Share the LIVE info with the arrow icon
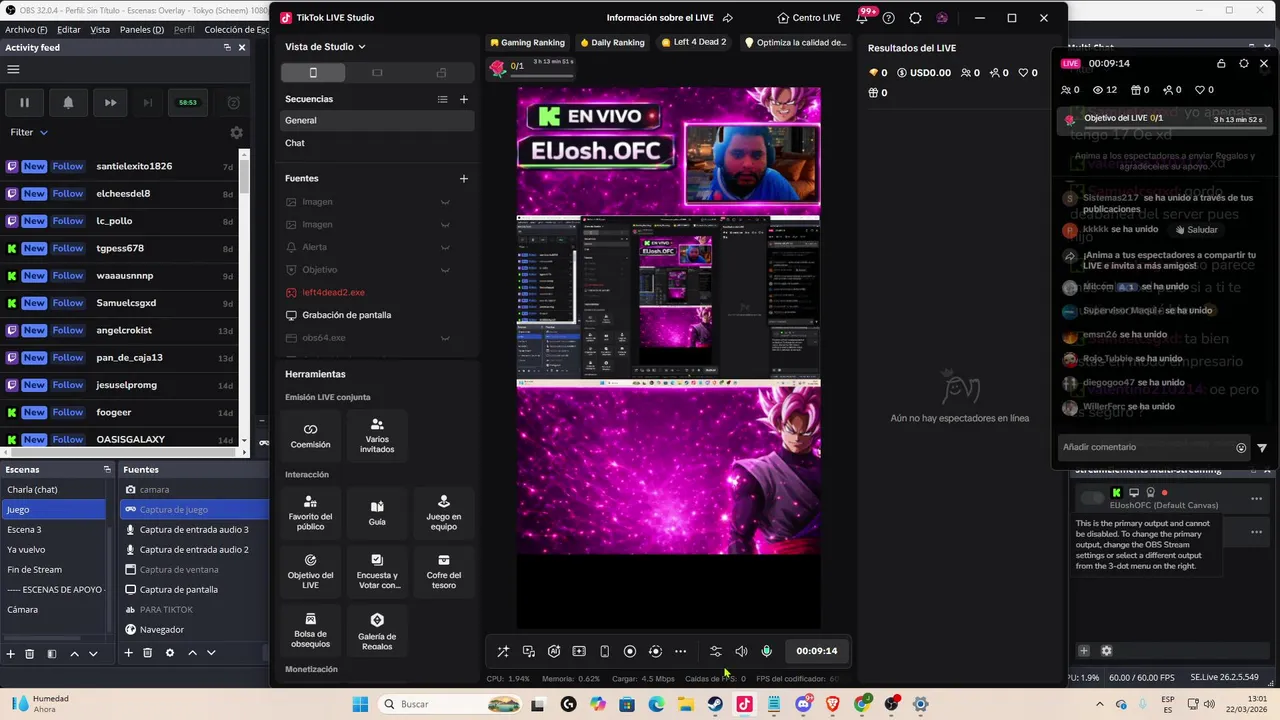This screenshot has width=1280, height=720. pos(728,18)
